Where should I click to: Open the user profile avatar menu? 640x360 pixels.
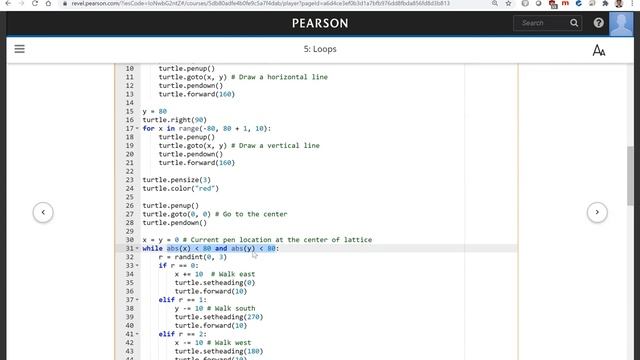point(621,24)
